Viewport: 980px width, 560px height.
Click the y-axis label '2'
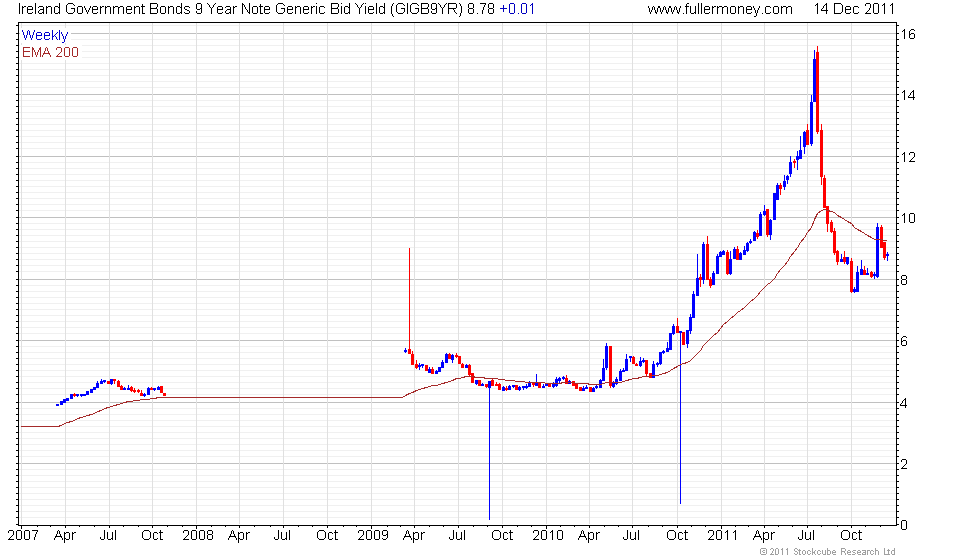[x=904, y=464]
